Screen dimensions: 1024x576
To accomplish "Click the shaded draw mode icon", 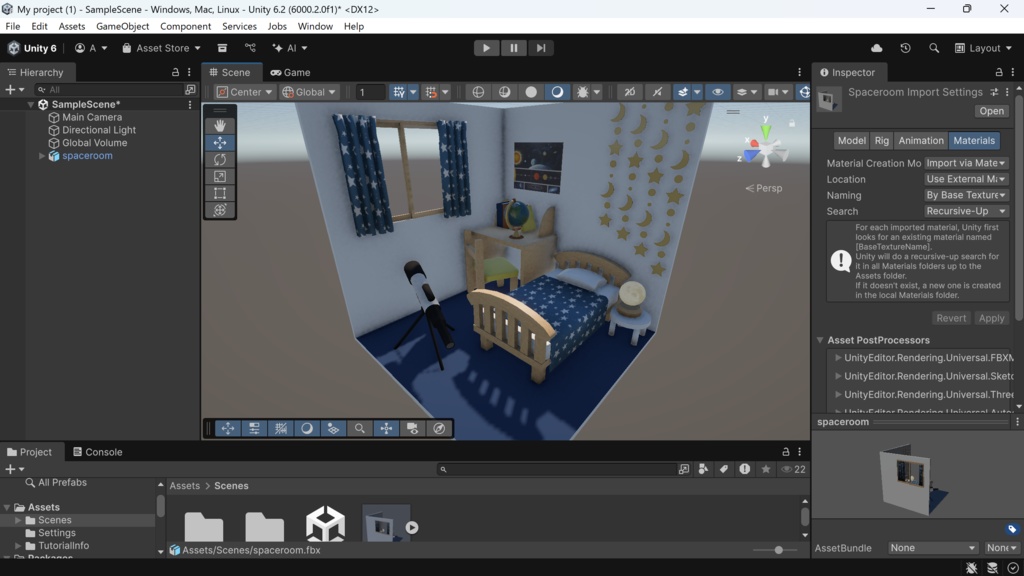I will [557, 92].
